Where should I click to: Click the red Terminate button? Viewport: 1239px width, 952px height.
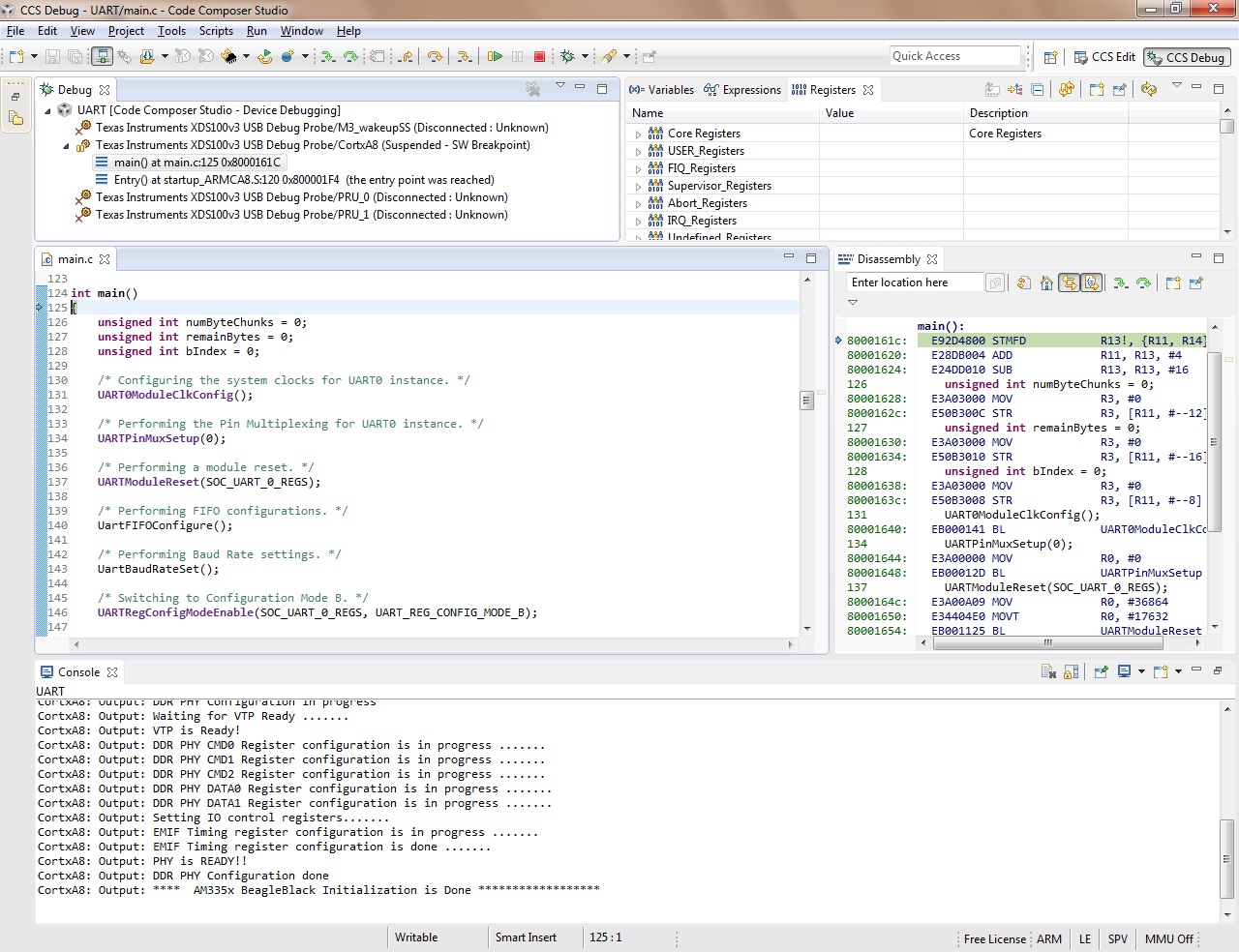[540, 57]
